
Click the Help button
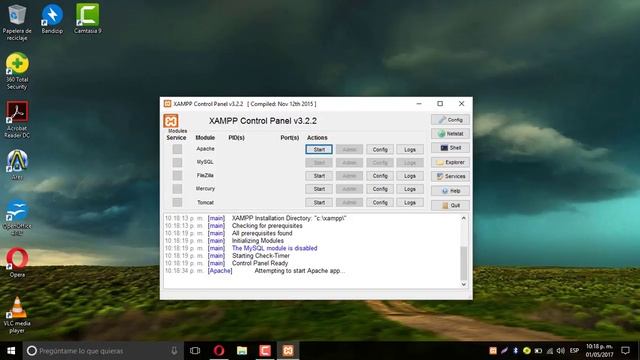point(450,191)
